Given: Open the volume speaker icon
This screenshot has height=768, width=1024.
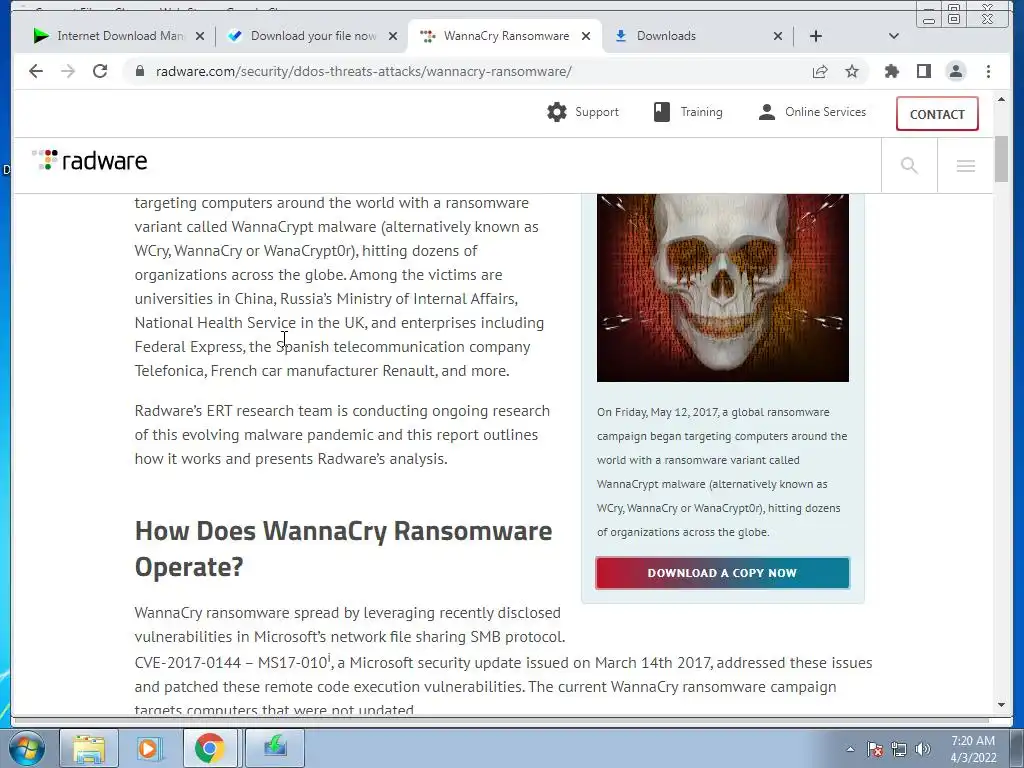Looking at the screenshot, I should pyautogui.click(x=922, y=749).
